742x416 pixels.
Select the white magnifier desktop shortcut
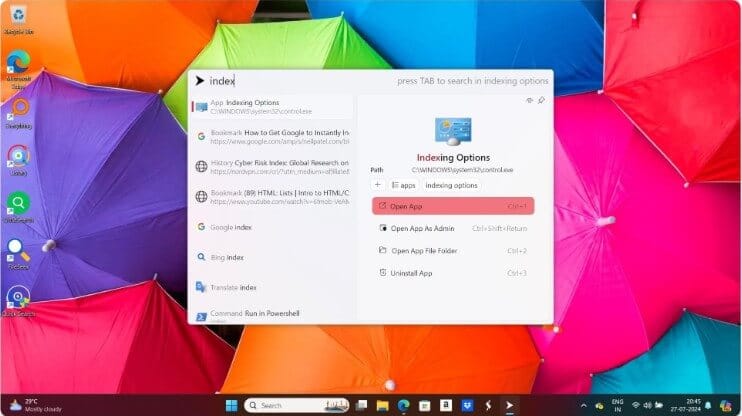point(18,254)
